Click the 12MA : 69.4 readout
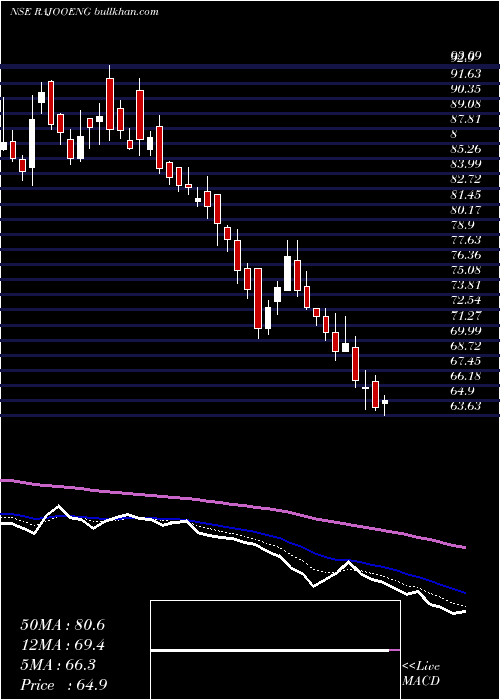The image size is (500, 700). tap(62, 645)
